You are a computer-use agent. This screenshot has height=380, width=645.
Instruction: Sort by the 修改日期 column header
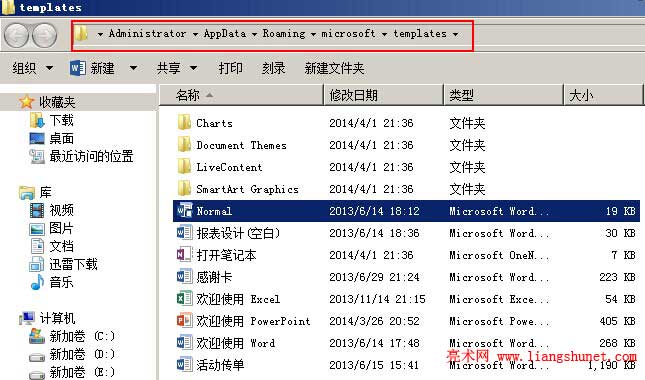[x=384, y=95]
